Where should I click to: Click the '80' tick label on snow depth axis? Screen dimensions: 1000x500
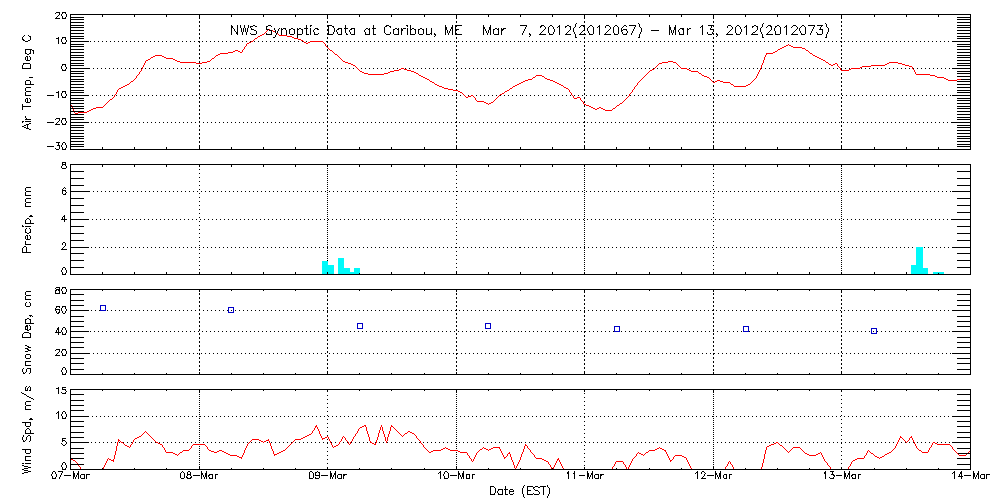pos(59,291)
